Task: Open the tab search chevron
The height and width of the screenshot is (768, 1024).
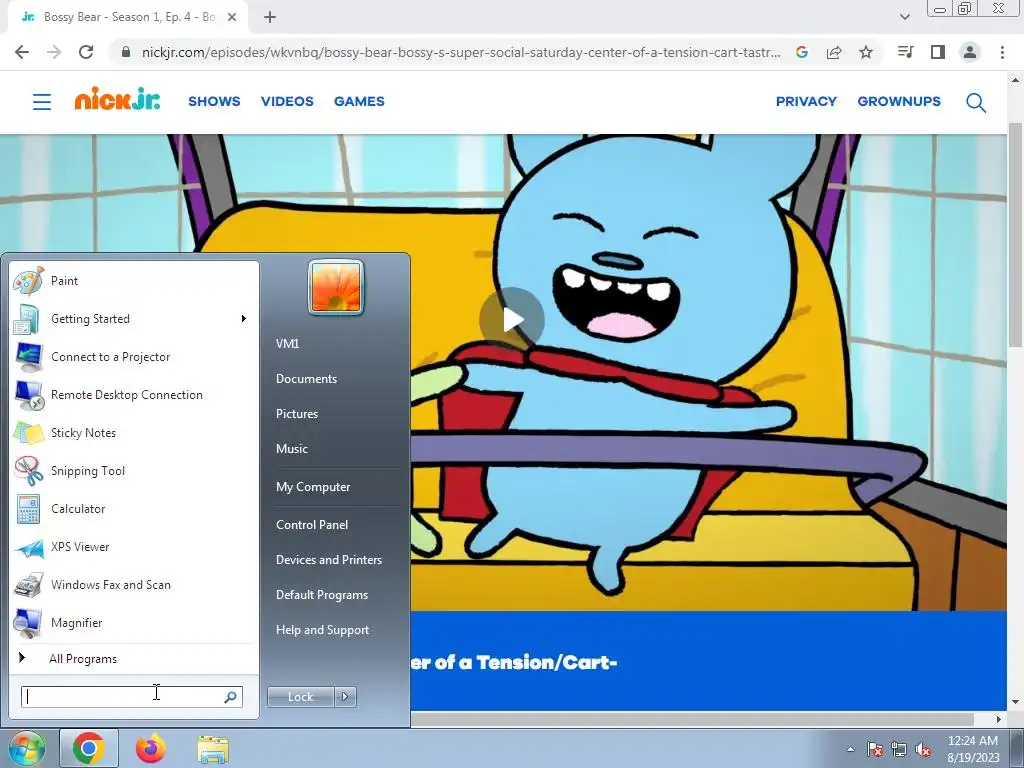Action: click(x=904, y=17)
